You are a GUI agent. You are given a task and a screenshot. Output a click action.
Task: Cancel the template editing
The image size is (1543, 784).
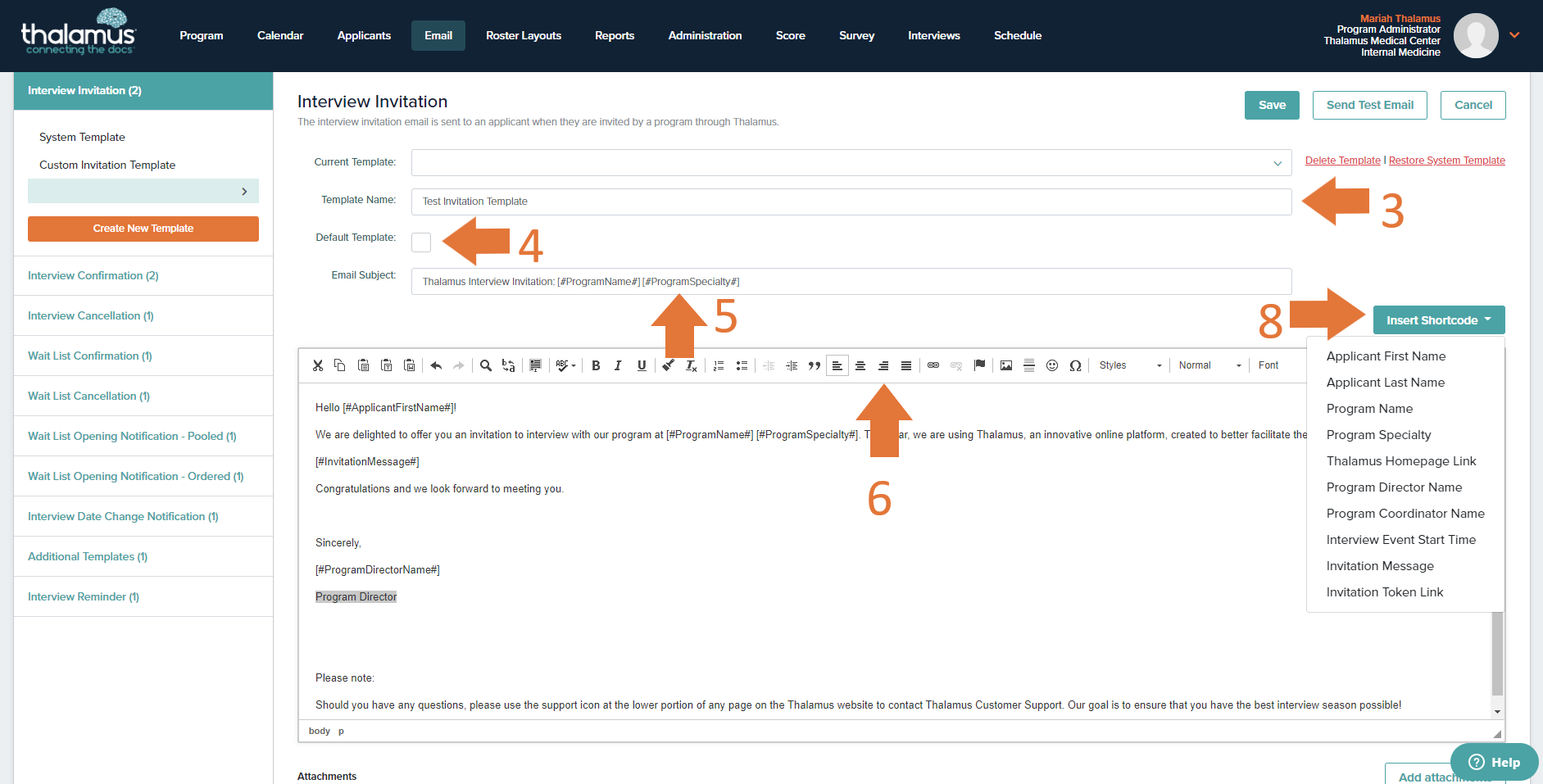pyautogui.click(x=1473, y=105)
